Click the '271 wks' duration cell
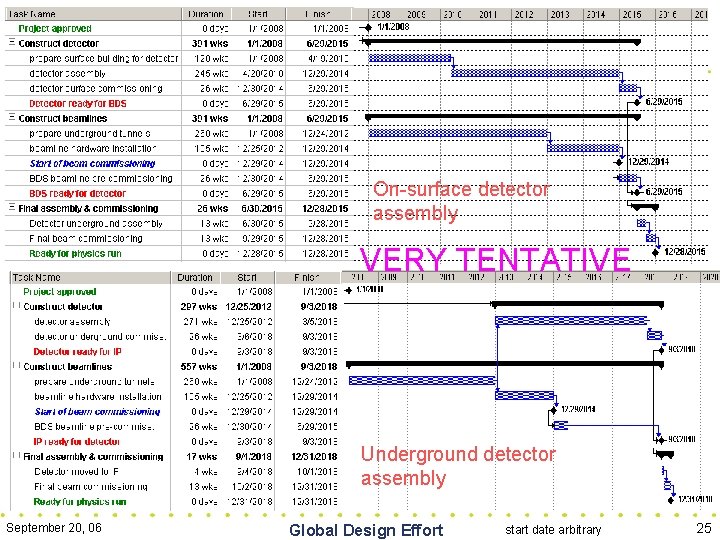The image size is (720, 540). (196, 321)
